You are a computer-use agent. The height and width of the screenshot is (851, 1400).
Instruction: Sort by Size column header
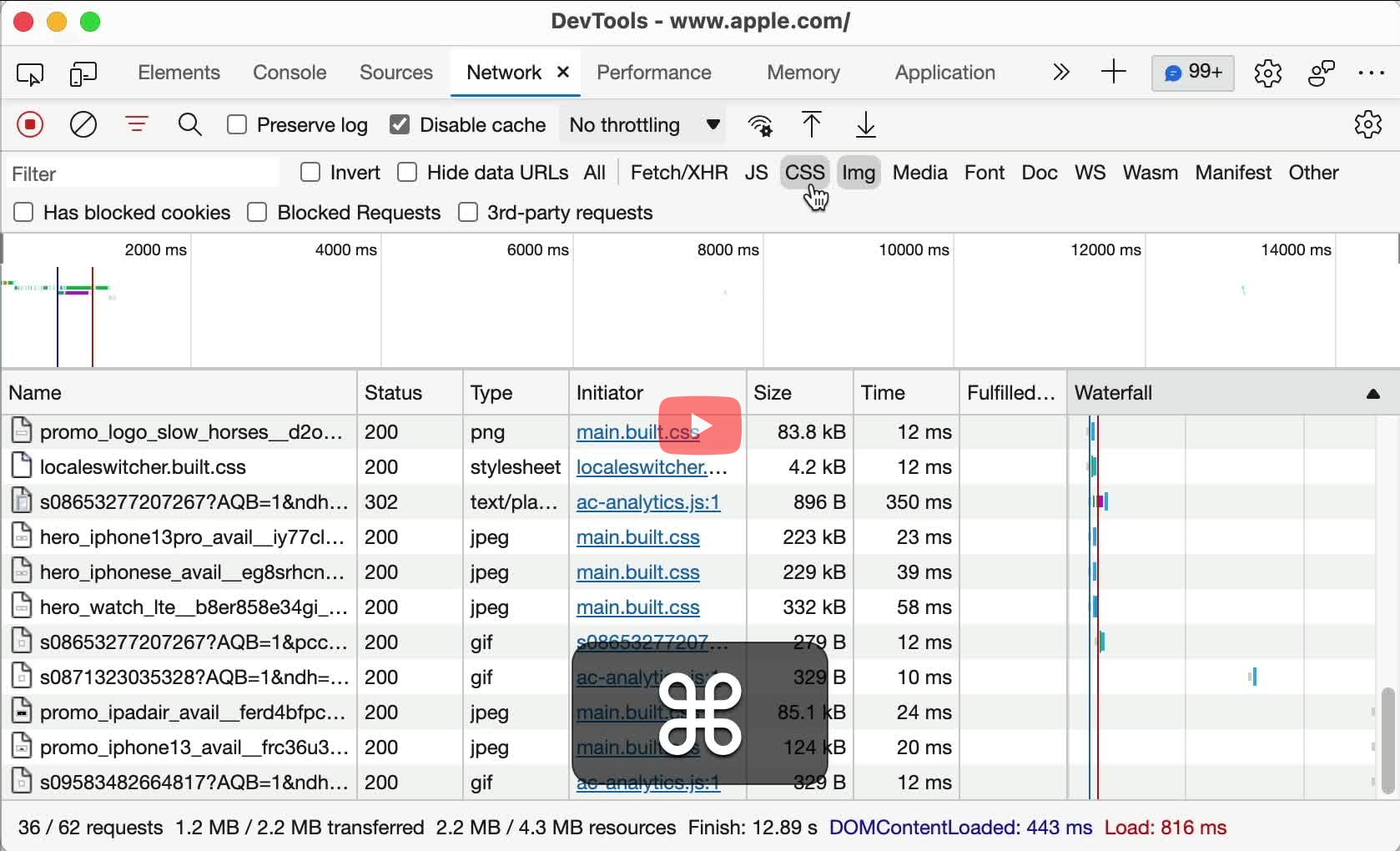coord(800,393)
